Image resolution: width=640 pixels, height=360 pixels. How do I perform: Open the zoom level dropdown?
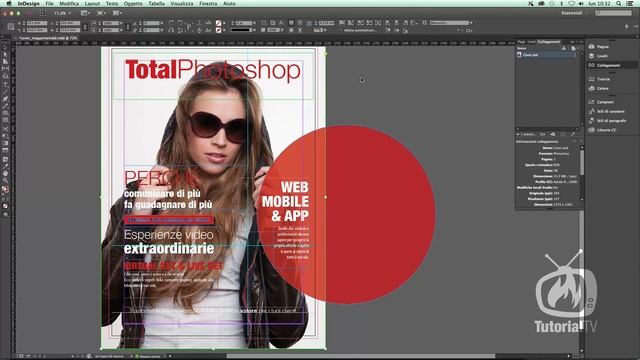(x=62, y=13)
